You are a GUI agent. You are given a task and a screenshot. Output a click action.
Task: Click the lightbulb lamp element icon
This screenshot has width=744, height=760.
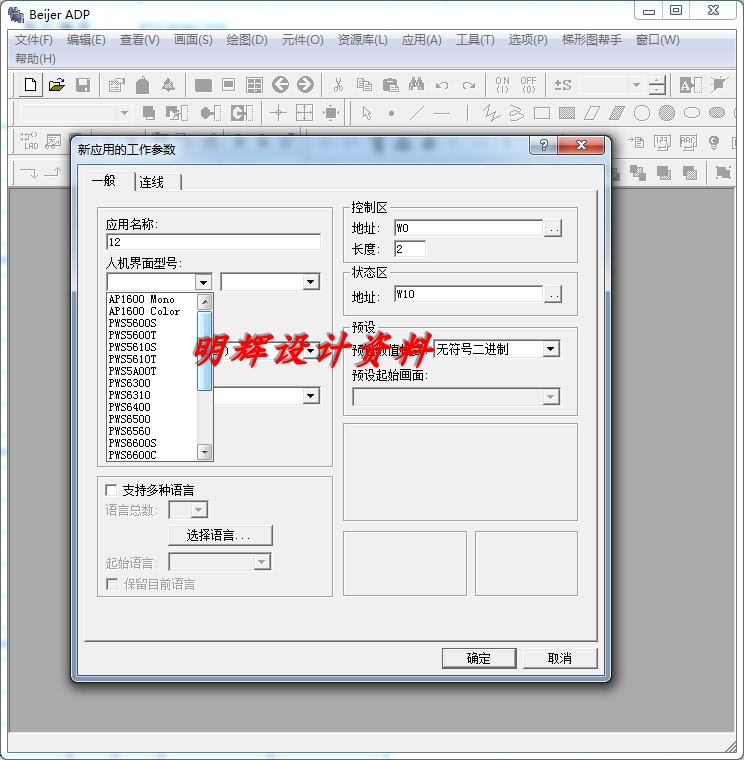click(713, 142)
